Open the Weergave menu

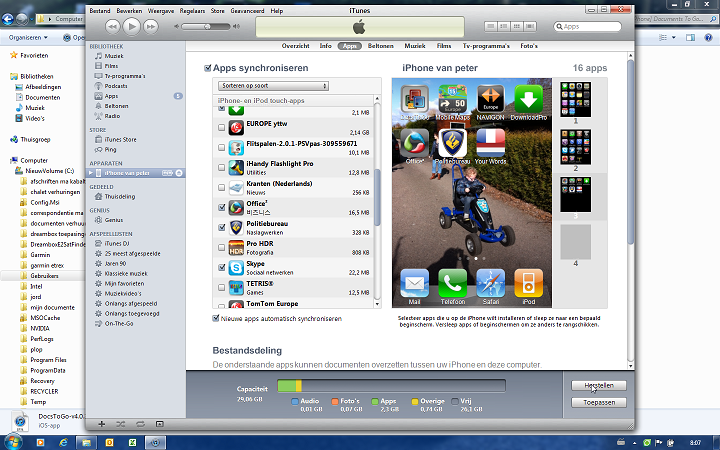[x=161, y=11]
